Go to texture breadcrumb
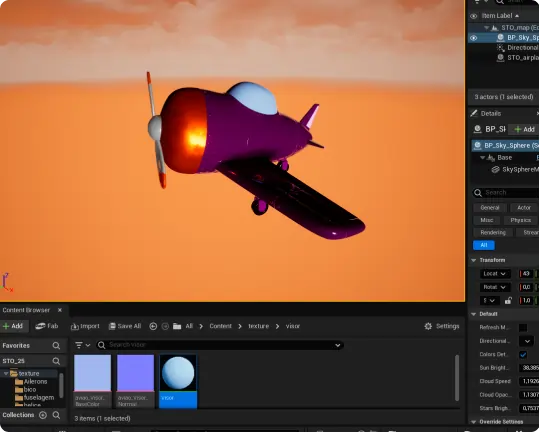This screenshot has width=540, height=432. [258, 326]
